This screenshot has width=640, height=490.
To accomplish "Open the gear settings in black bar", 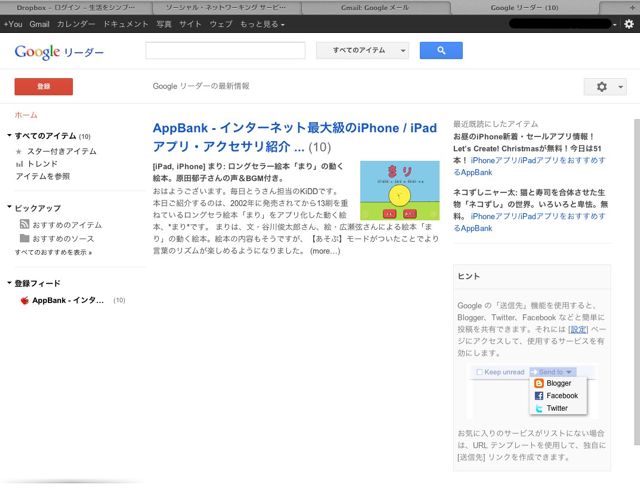I will [629, 24].
